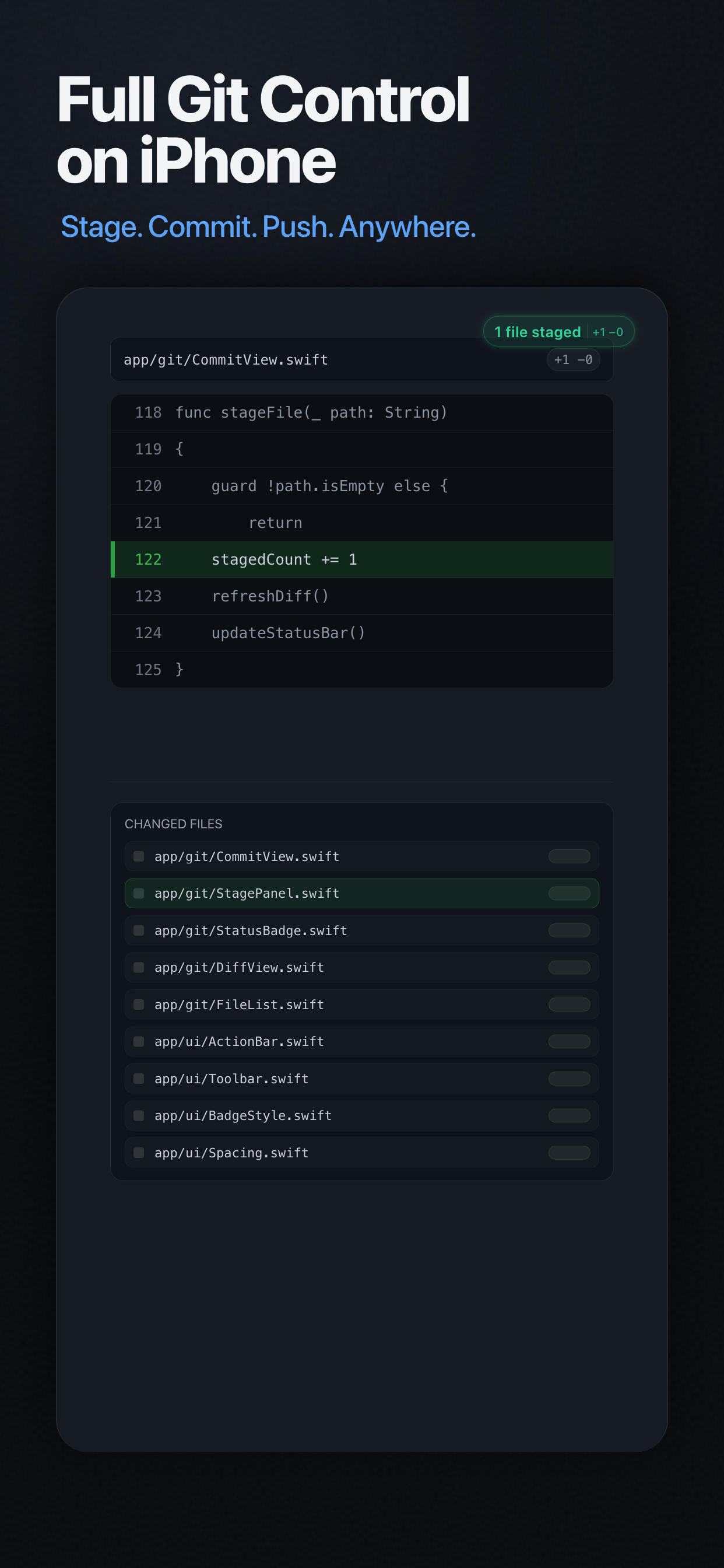This screenshot has width=724, height=1568.
Task: Select app/git/StatusBadge.swift row
Action: click(361, 930)
